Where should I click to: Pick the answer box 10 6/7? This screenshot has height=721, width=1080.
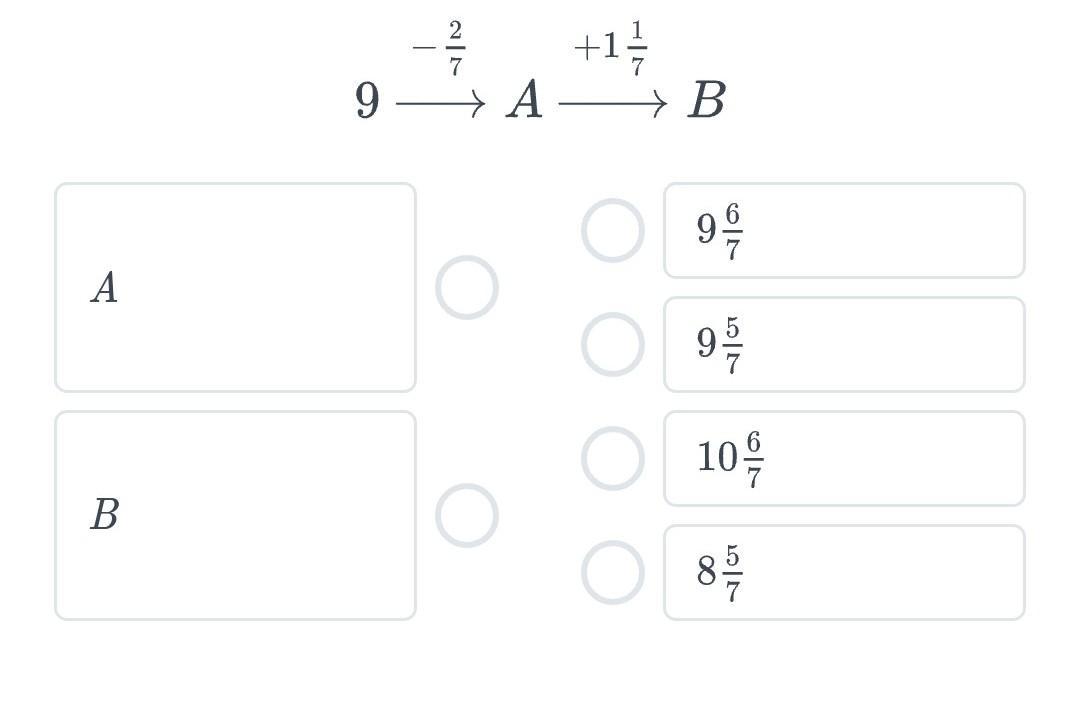[844, 459]
